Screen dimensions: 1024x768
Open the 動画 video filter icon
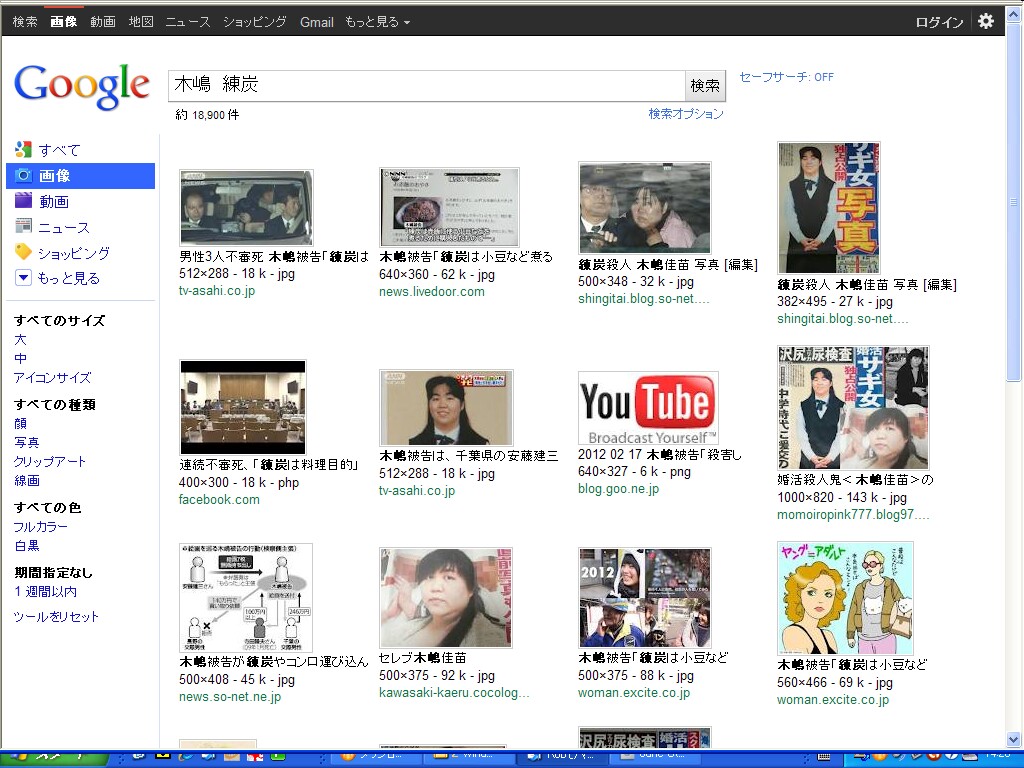pyautogui.click(x=23, y=201)
